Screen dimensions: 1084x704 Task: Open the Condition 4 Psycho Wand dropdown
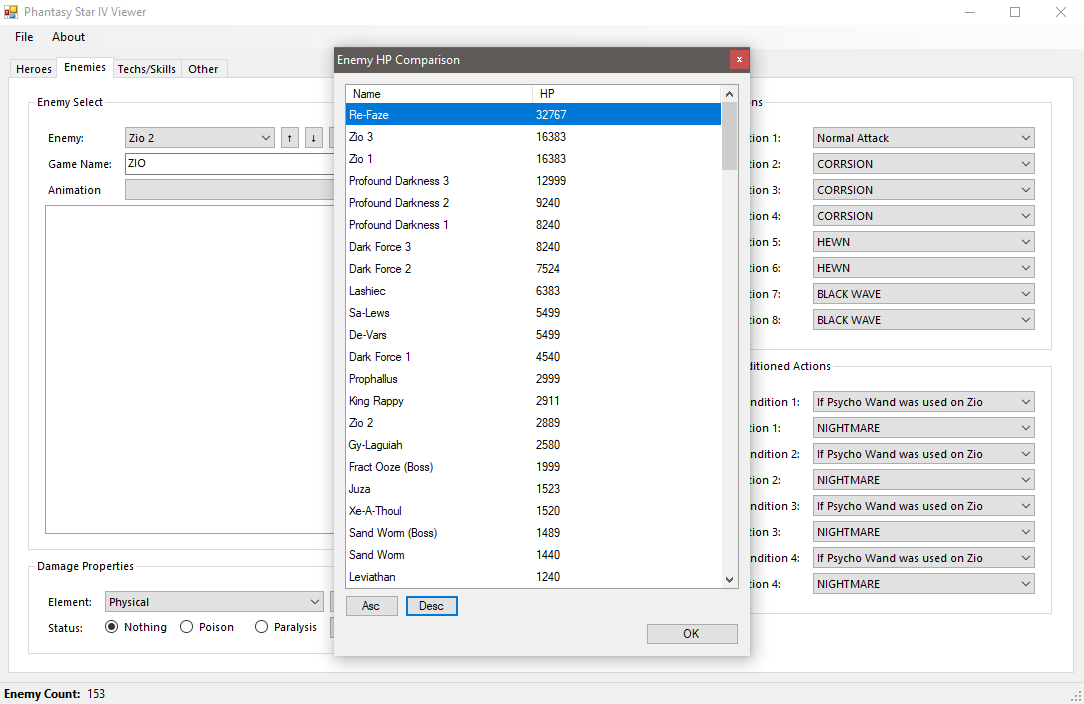[924, 558]
